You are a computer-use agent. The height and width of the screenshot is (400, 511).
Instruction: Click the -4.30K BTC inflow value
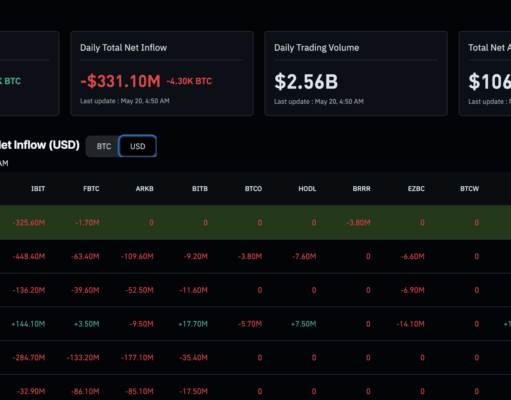pos(189,81)
